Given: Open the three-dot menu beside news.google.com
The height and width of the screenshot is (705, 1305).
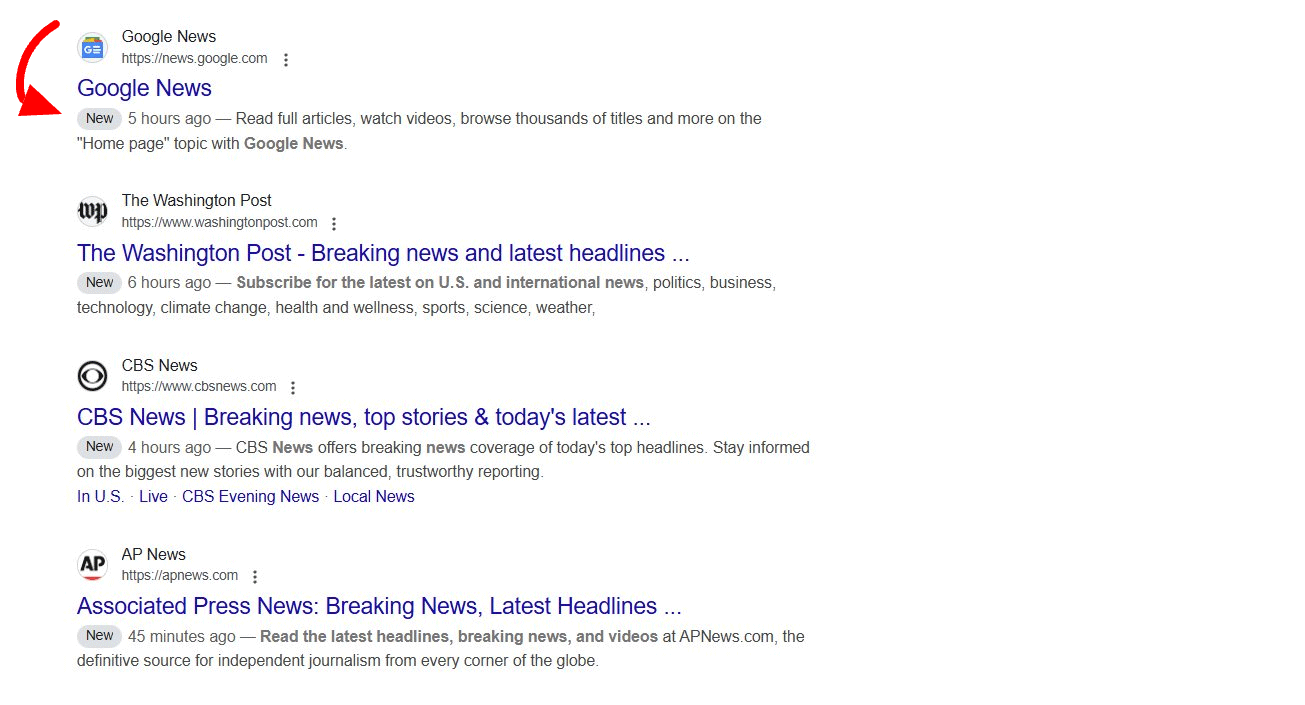Looking at the screenshot, I should tap(286, 59).
